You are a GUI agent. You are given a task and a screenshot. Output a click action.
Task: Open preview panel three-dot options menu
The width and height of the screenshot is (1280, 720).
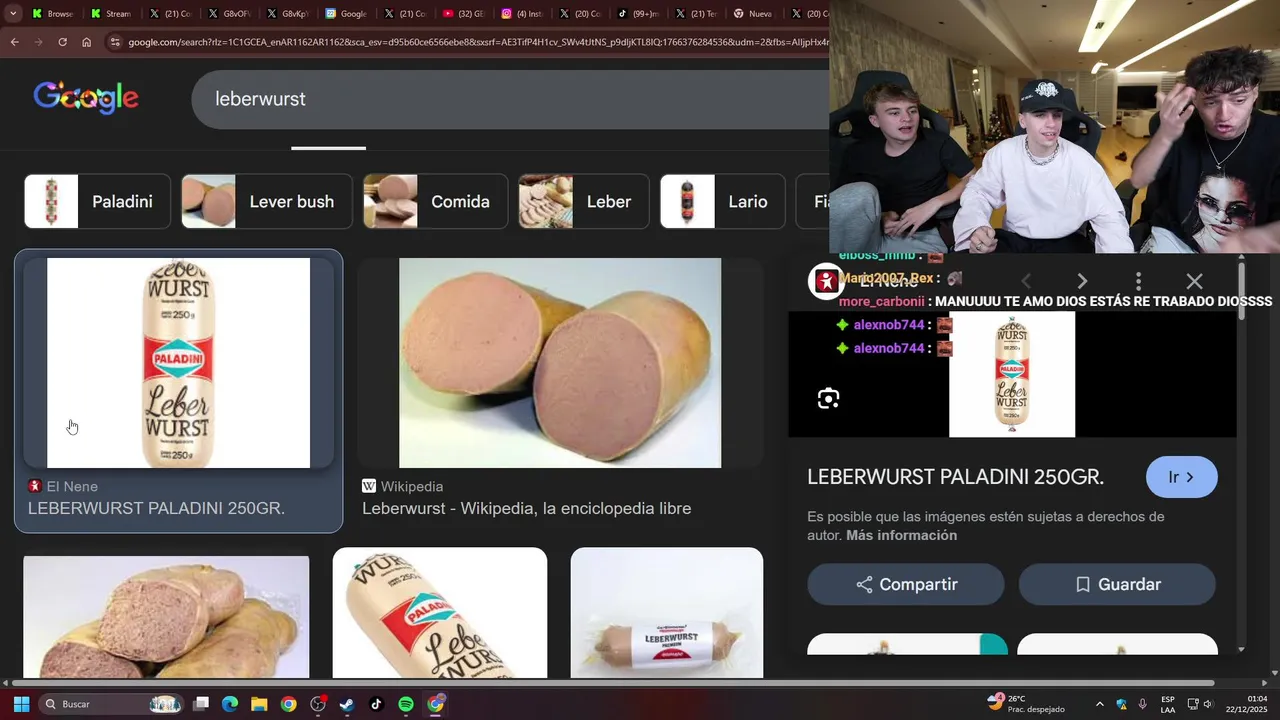[1138, 282]
